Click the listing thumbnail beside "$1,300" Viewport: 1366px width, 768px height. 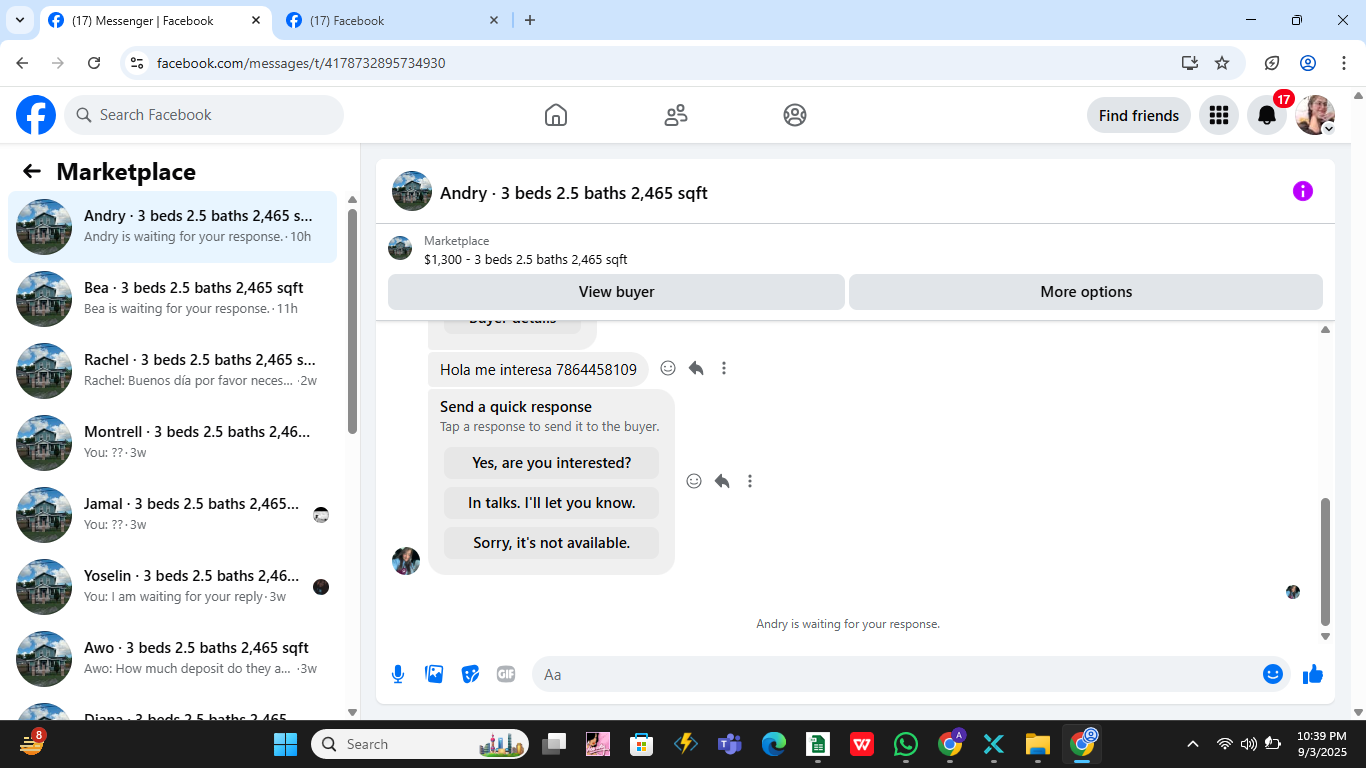[400, 248]
